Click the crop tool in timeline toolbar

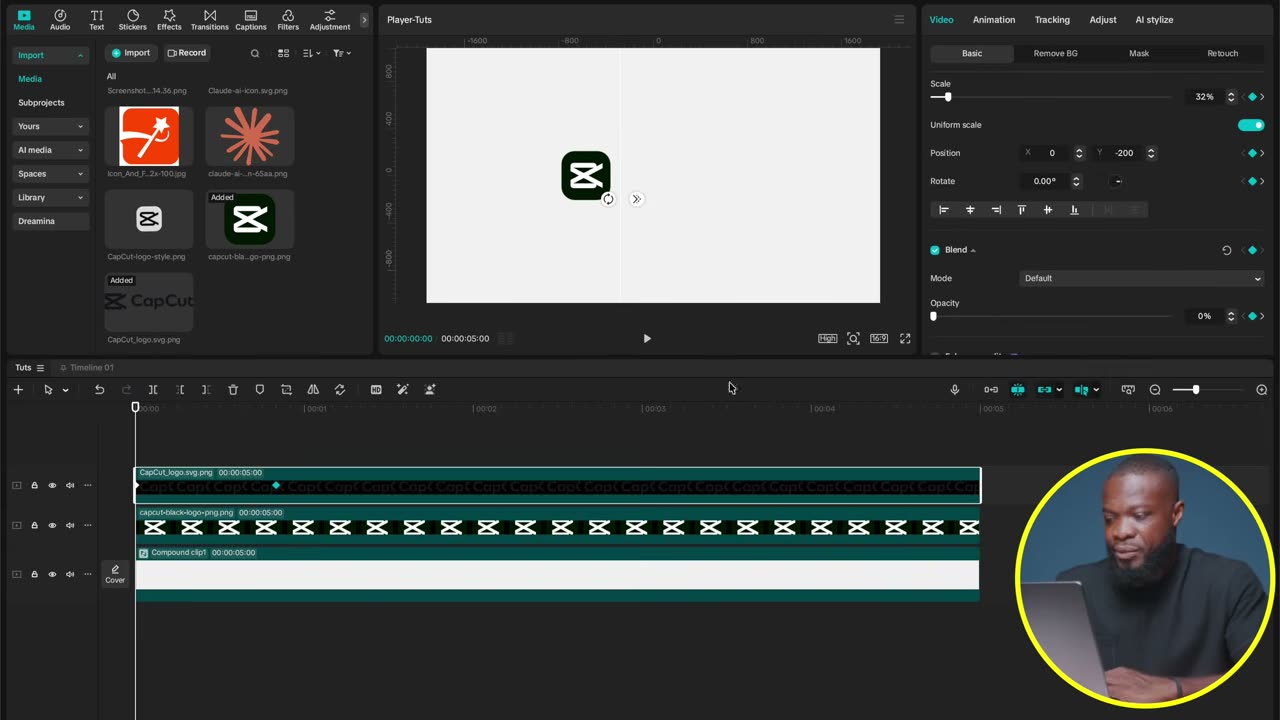pos(286,389)
